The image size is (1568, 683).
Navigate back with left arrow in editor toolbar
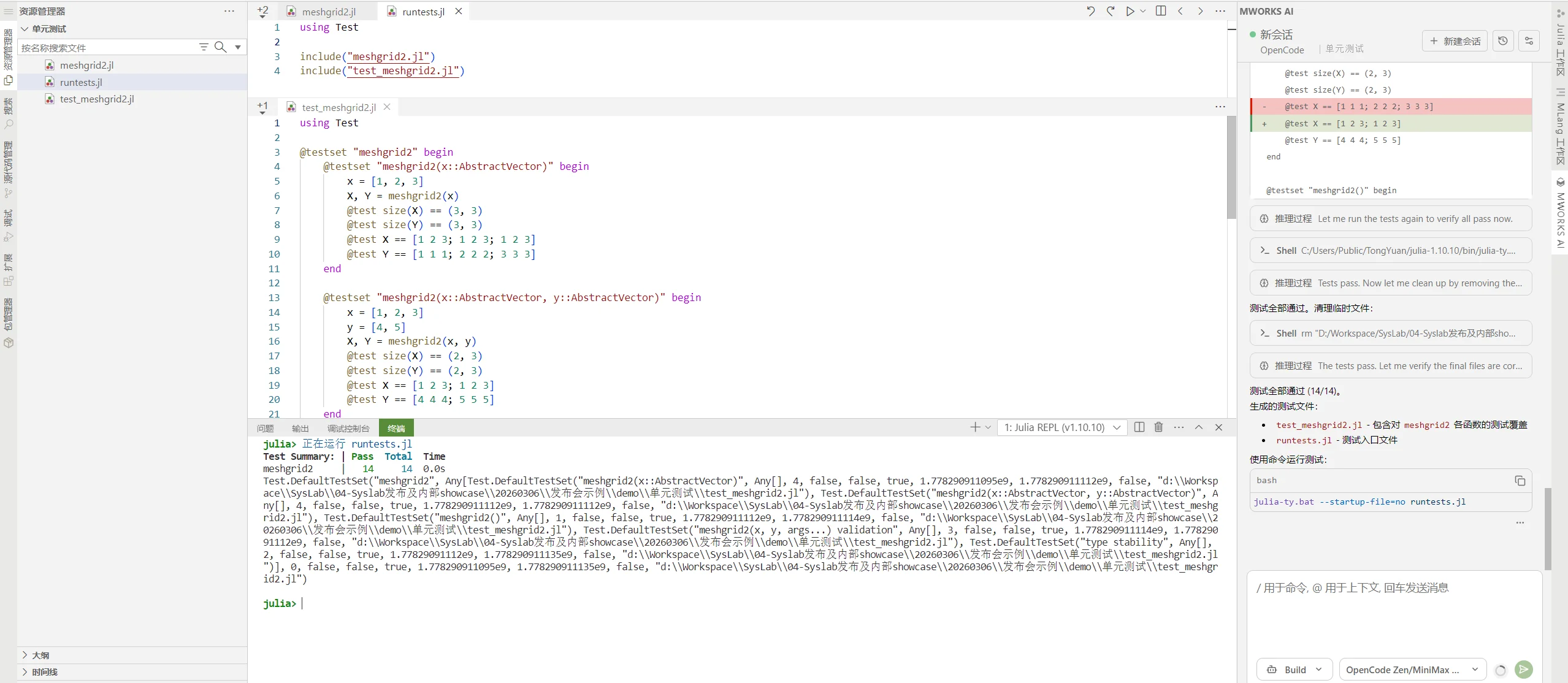(1180, 11)
